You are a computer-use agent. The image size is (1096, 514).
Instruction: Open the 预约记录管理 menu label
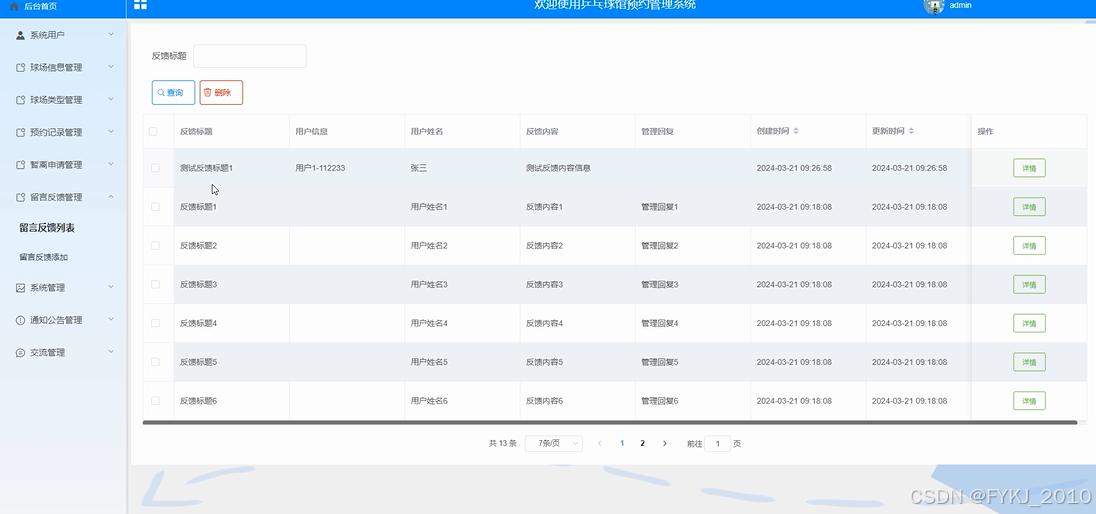coord(56,132)
